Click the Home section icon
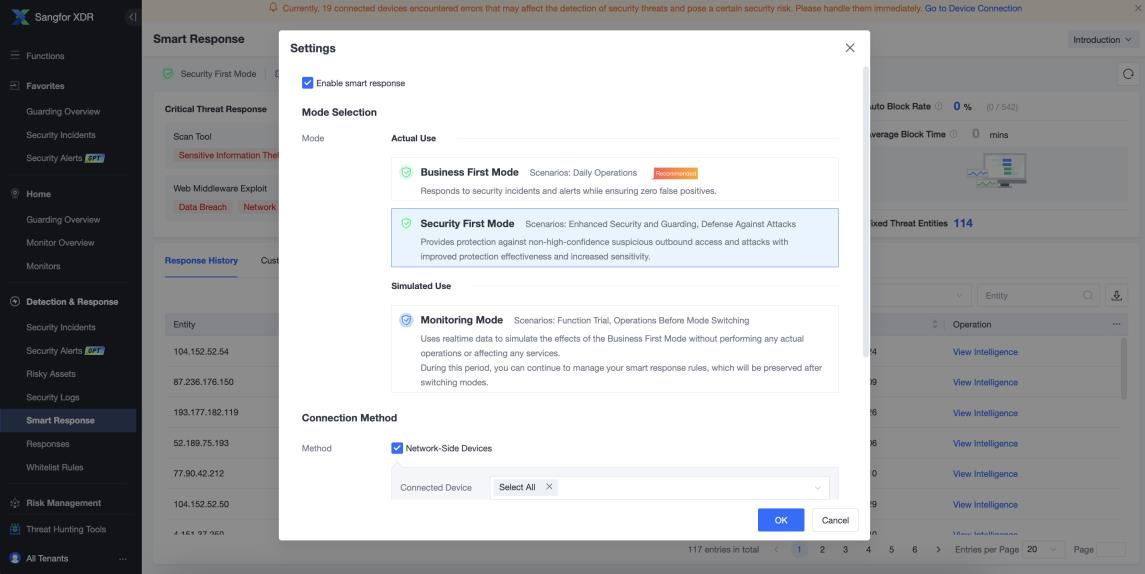1145x574 pixels. 14,194
